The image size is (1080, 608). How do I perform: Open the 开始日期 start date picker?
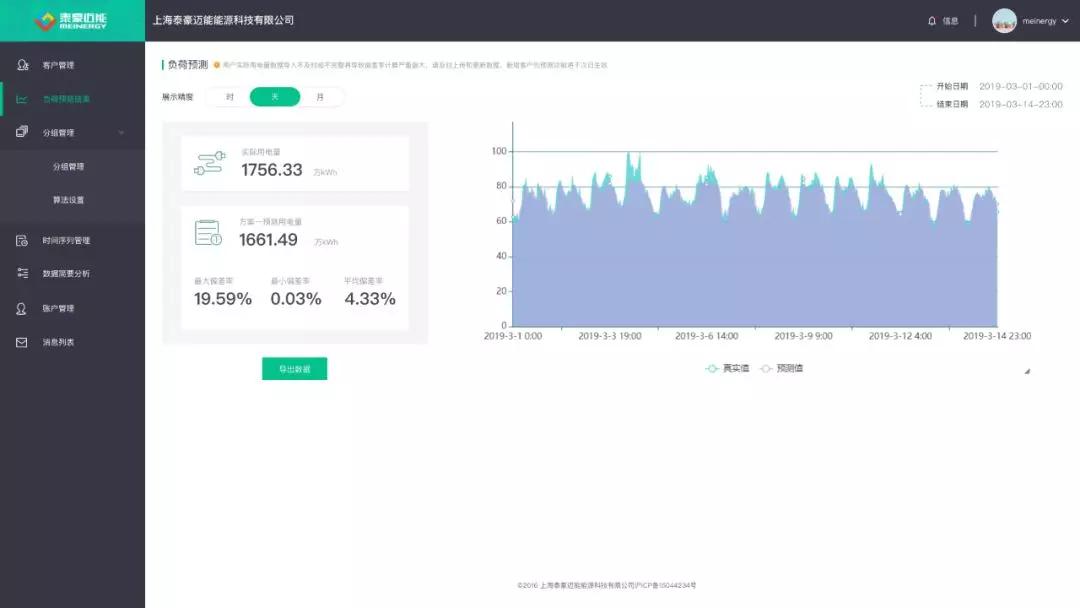pos(1020,87)
